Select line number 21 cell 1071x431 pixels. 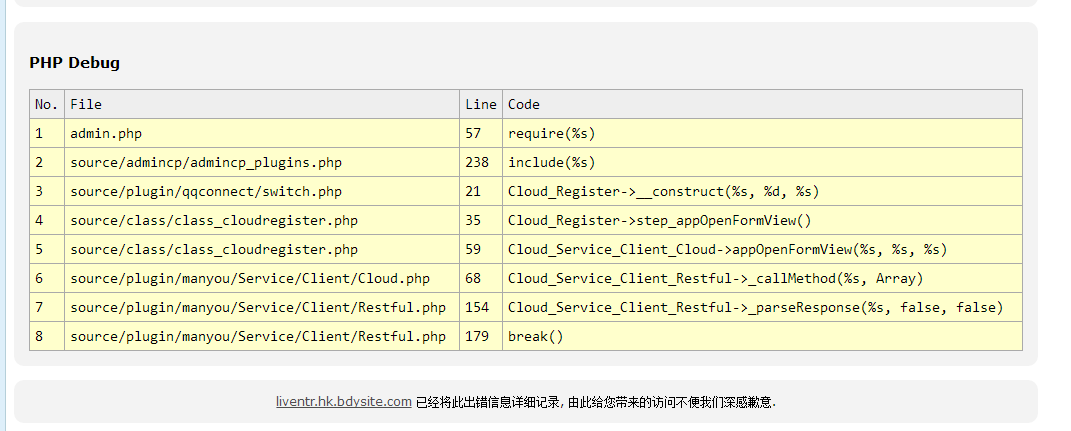481,191
